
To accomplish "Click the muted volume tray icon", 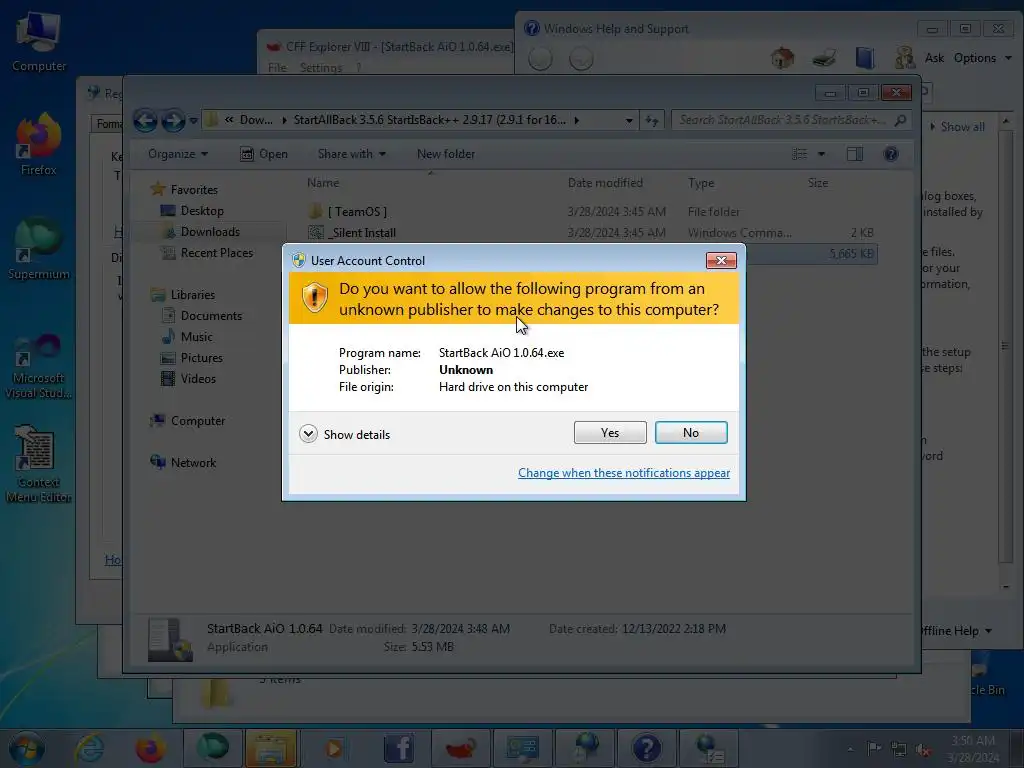I will 923,750.
